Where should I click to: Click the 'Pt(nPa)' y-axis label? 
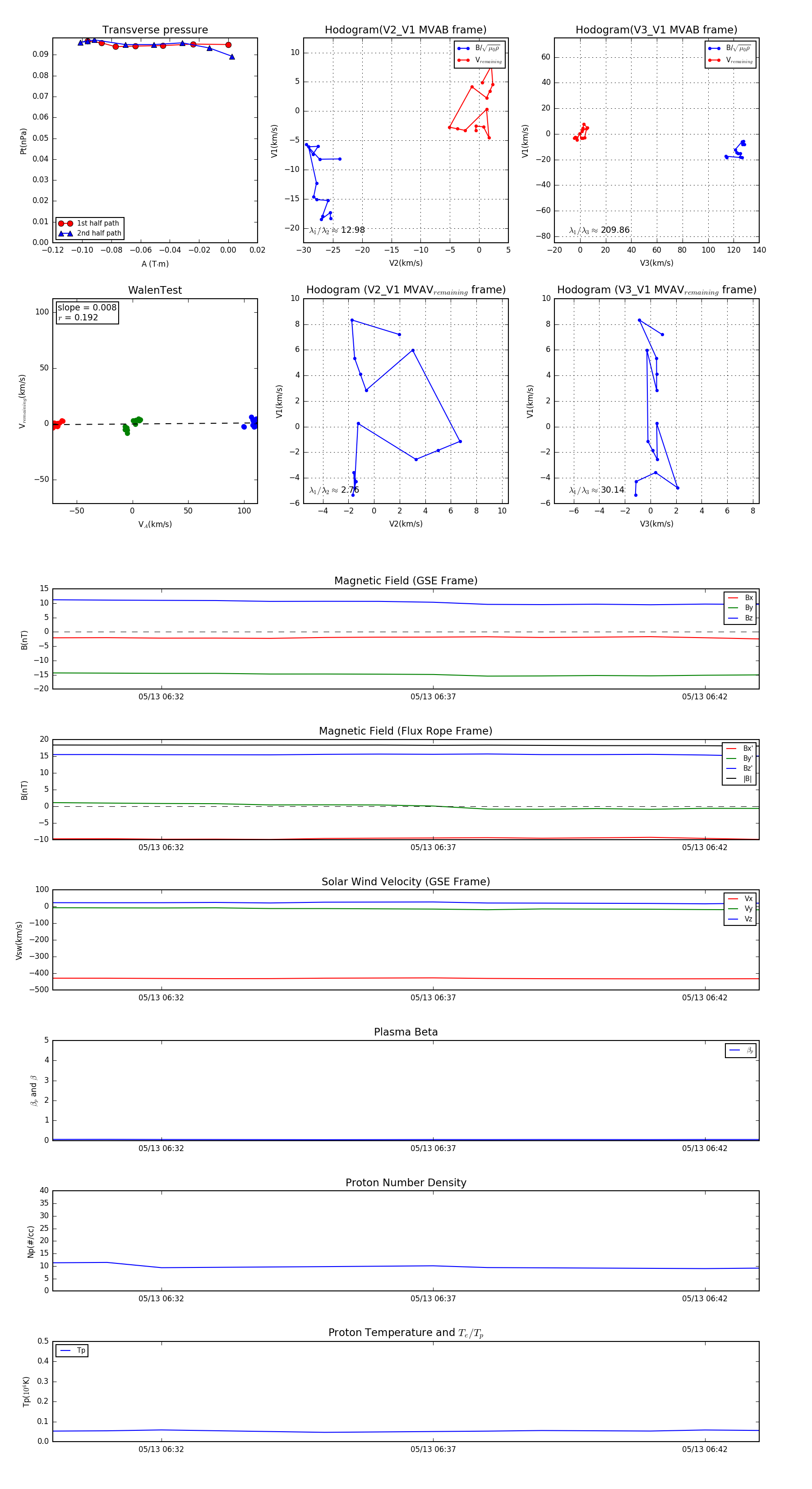[x=23, y=140]
